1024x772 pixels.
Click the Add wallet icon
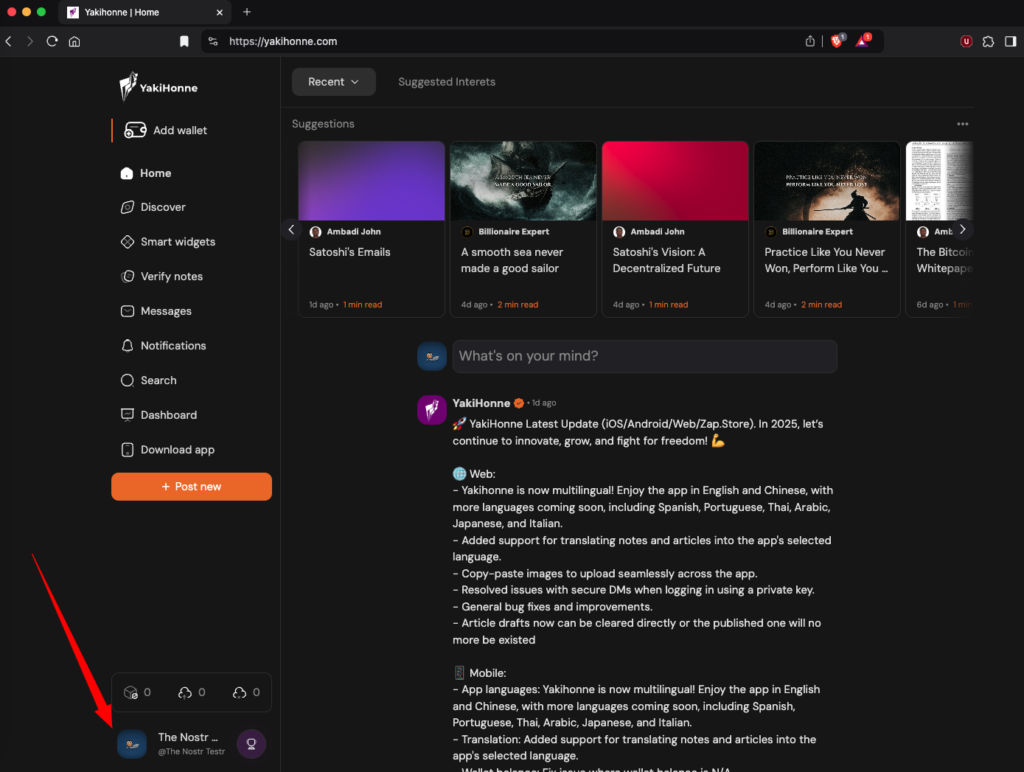[x=135, y=130]
